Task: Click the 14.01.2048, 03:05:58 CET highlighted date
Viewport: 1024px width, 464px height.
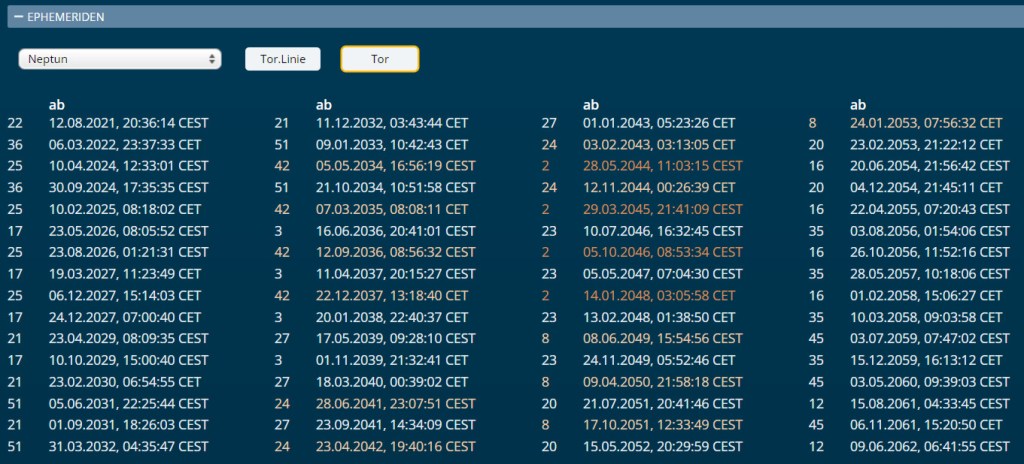Action: click(659, 296)
